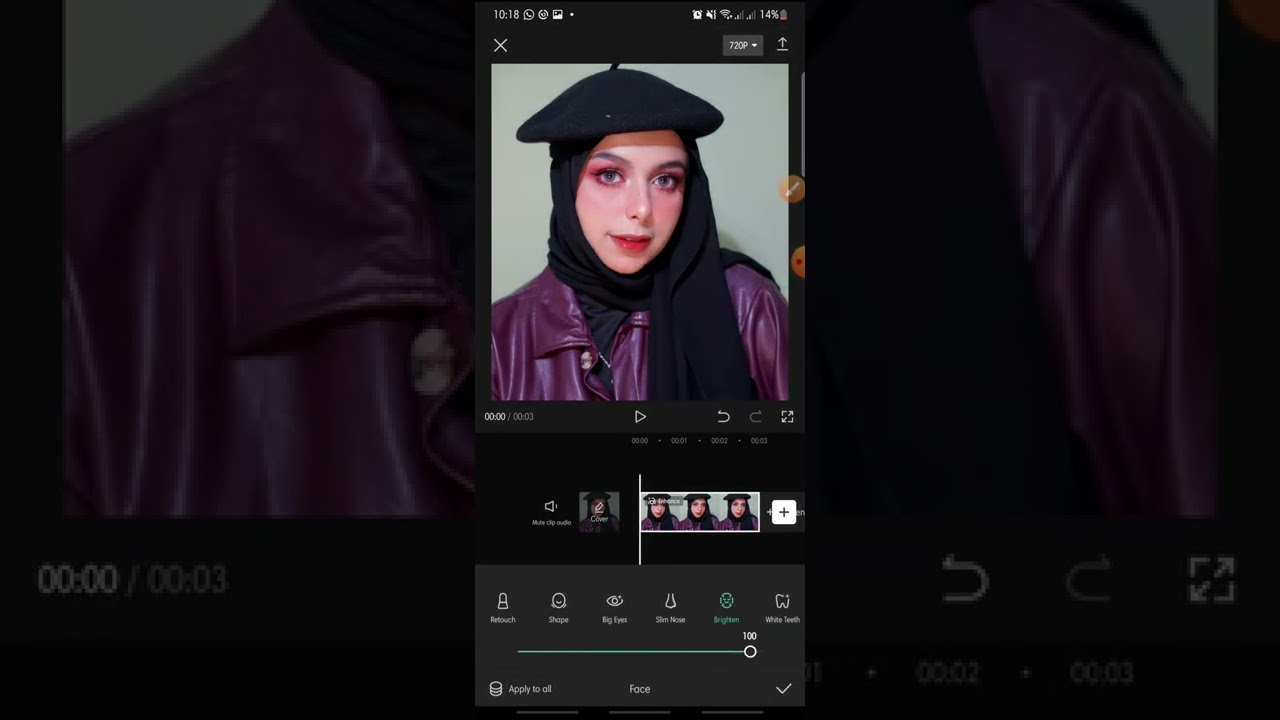The height and width of the screenshot is (720, 1280).
Task: Play the video preview
Action: point(640,417)
